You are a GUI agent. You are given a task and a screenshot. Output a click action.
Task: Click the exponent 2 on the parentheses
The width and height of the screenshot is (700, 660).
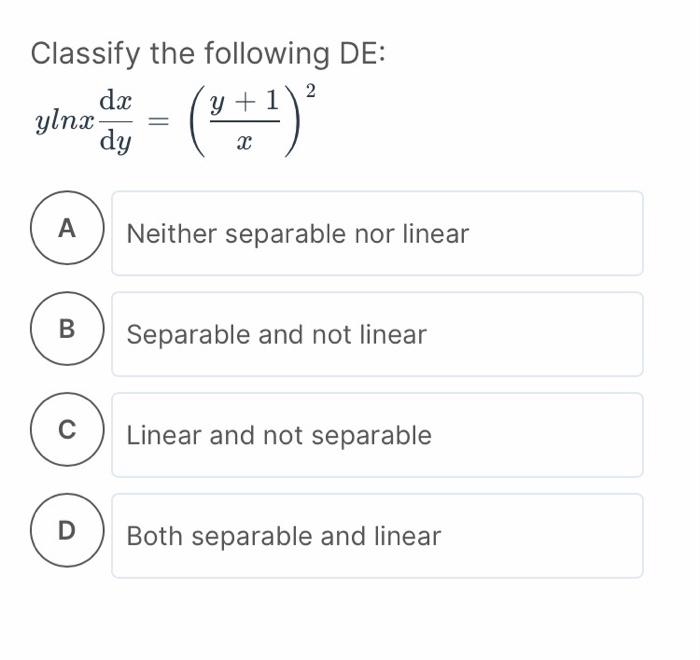pos(311,91)
